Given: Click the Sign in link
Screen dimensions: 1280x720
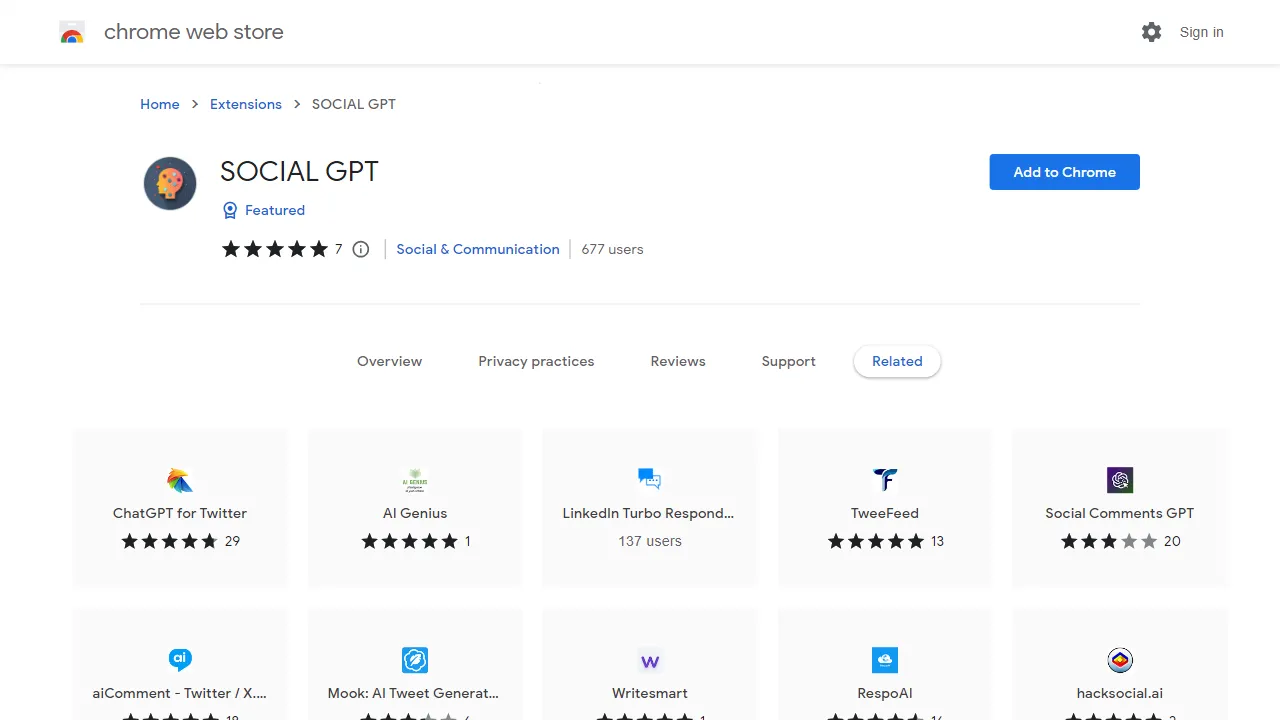Looking at the screenshot, I should (1202, 32).
